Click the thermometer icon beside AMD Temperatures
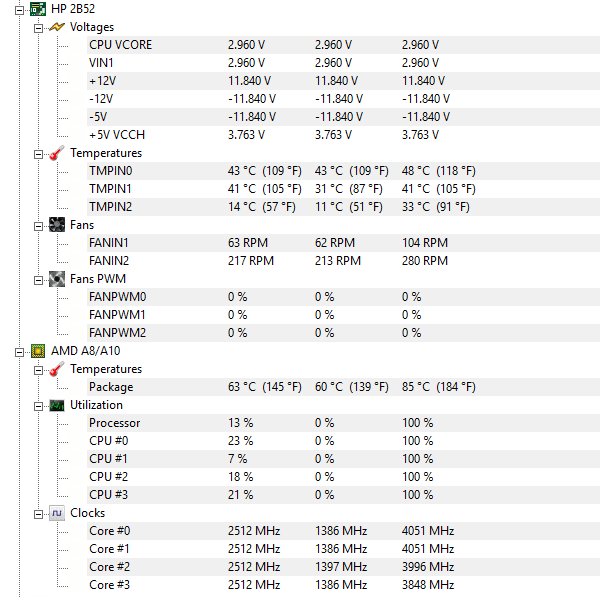This screenshot has height=597, width=600. 57,369
